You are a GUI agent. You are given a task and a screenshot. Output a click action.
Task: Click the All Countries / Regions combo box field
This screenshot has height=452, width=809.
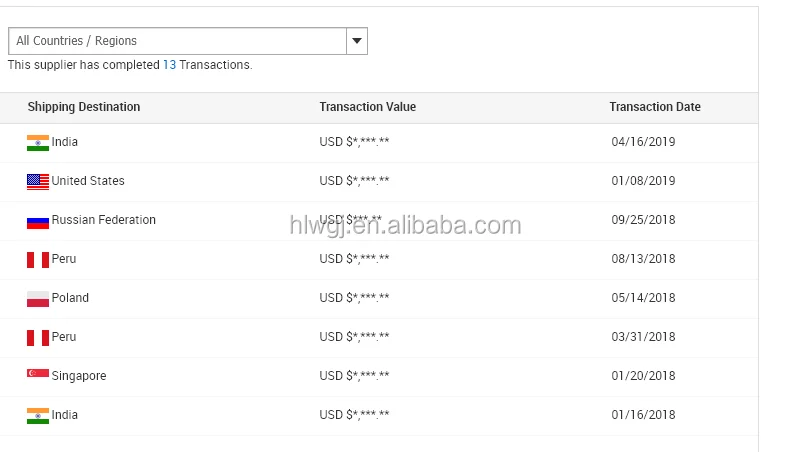[x=188, y=41]
